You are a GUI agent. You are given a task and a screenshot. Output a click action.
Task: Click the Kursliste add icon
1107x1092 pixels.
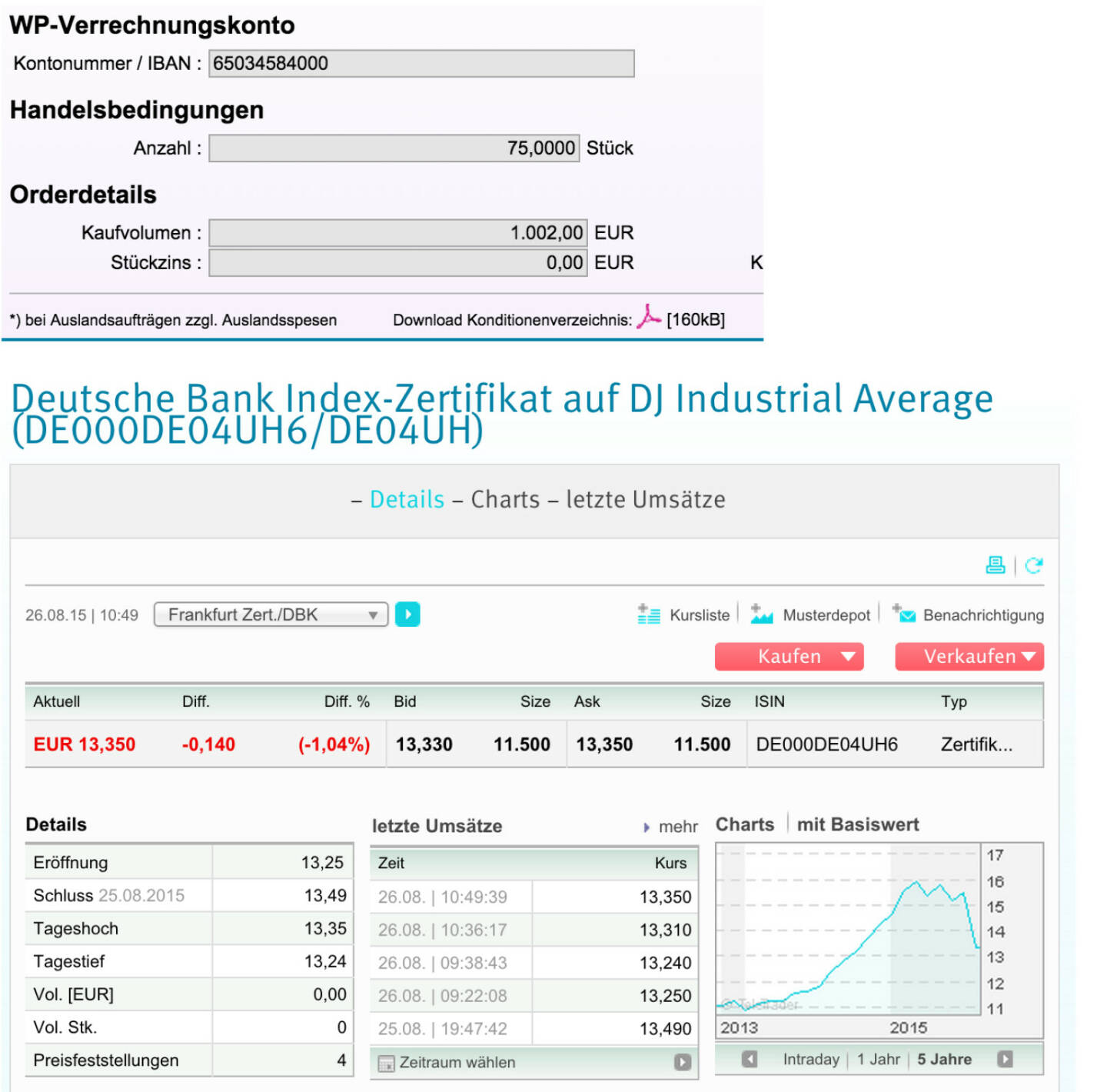[x=649, y=614]
